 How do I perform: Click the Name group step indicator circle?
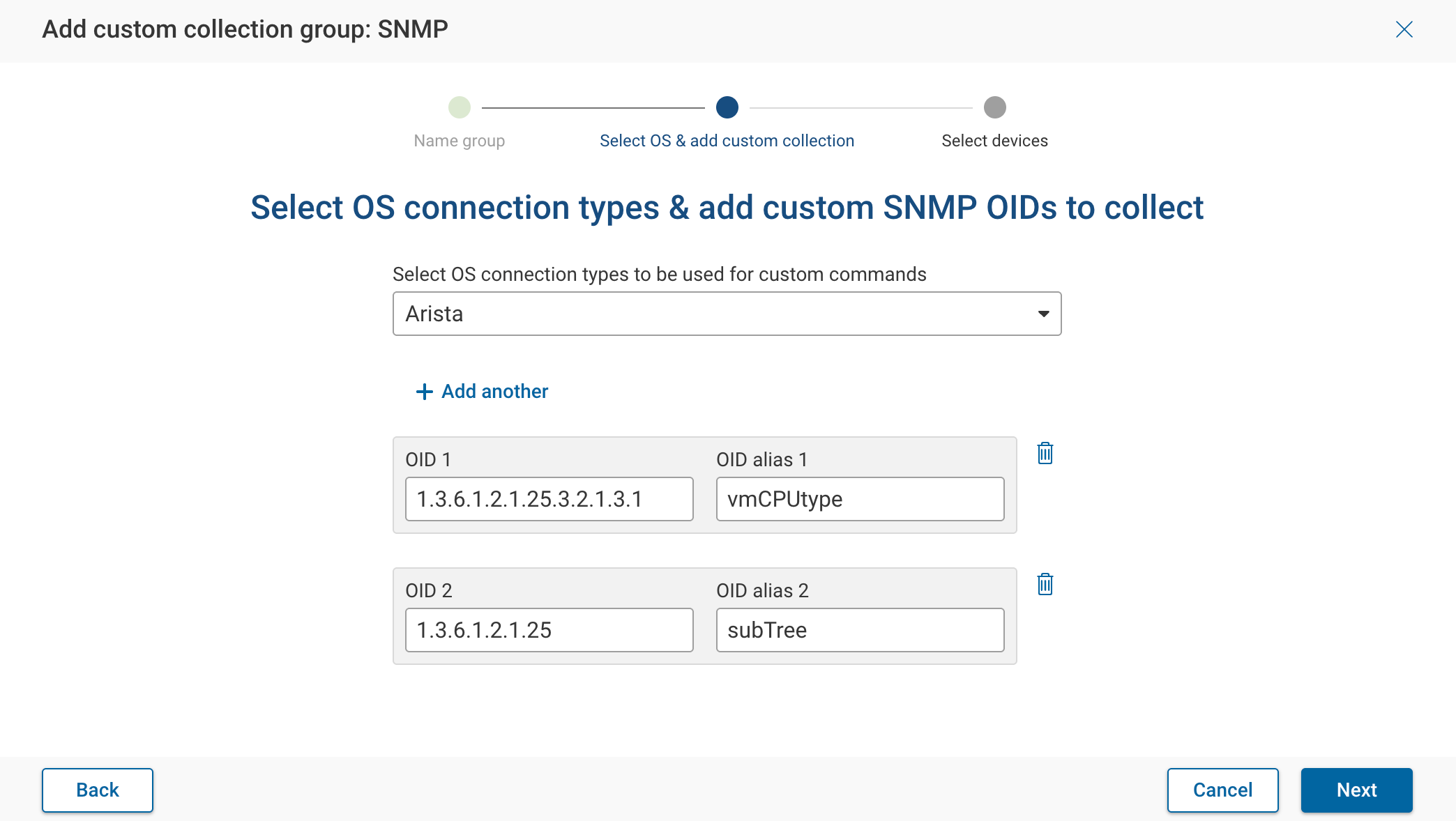click(459, 107)
